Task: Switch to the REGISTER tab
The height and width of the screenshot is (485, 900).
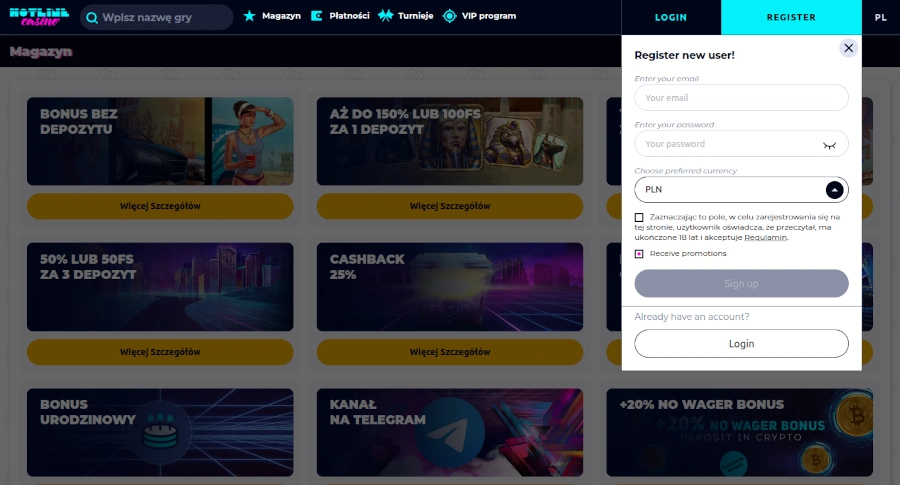Action: tap(791, 17)
